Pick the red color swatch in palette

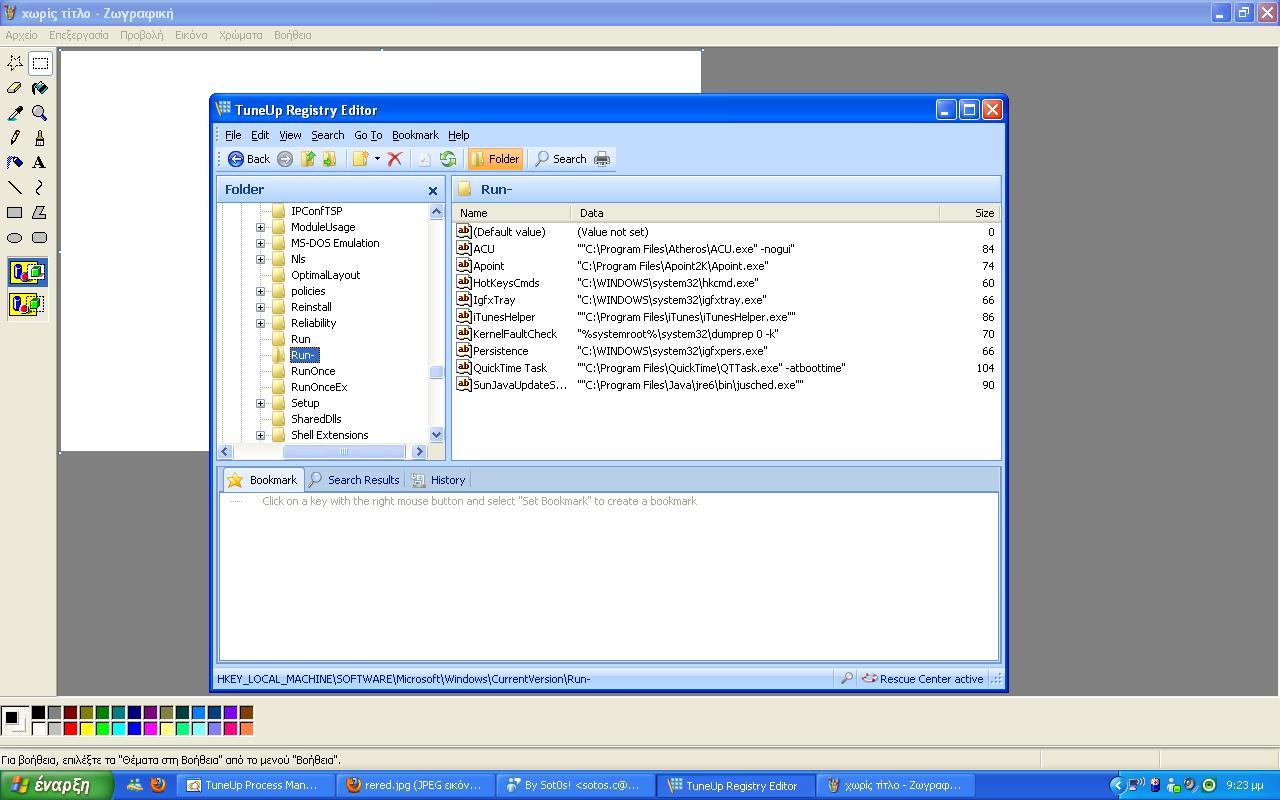[x=70, y=728]
